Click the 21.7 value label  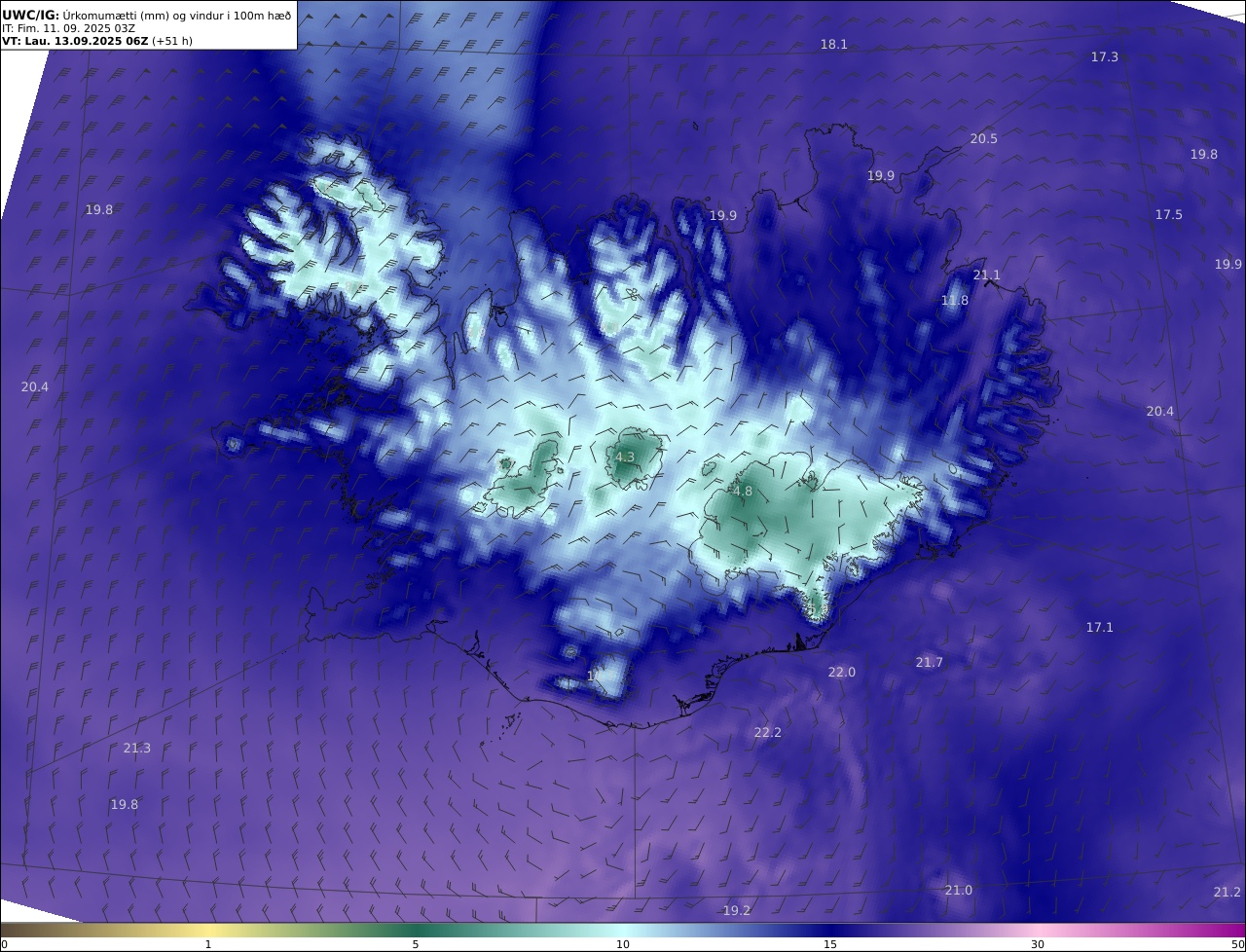click(x=930, y=663)
